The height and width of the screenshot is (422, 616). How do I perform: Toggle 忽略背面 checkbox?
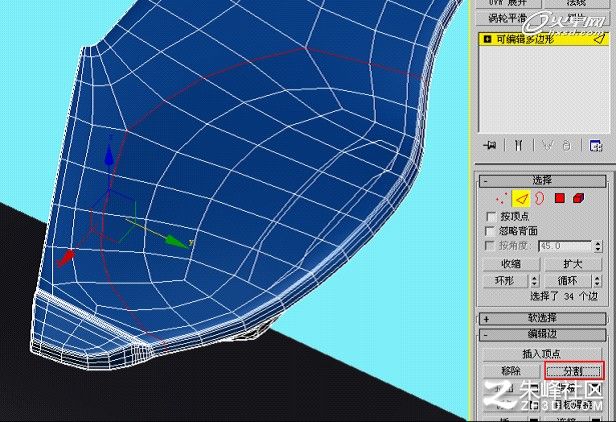pos(490,231)
